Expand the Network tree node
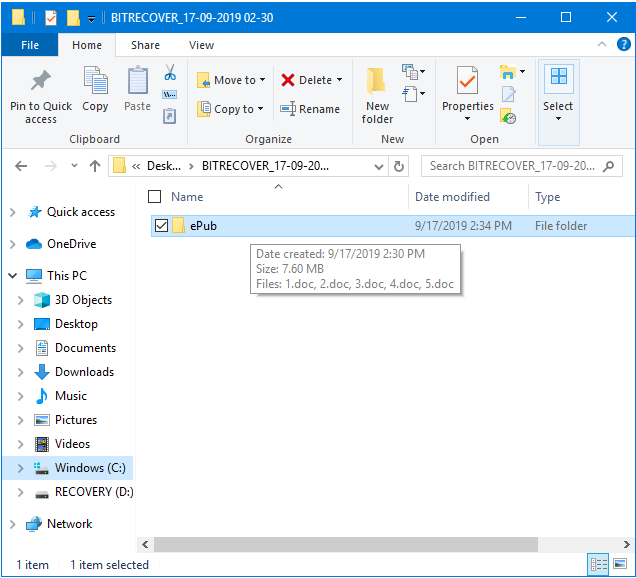636x578 pixels. [13, 524]
